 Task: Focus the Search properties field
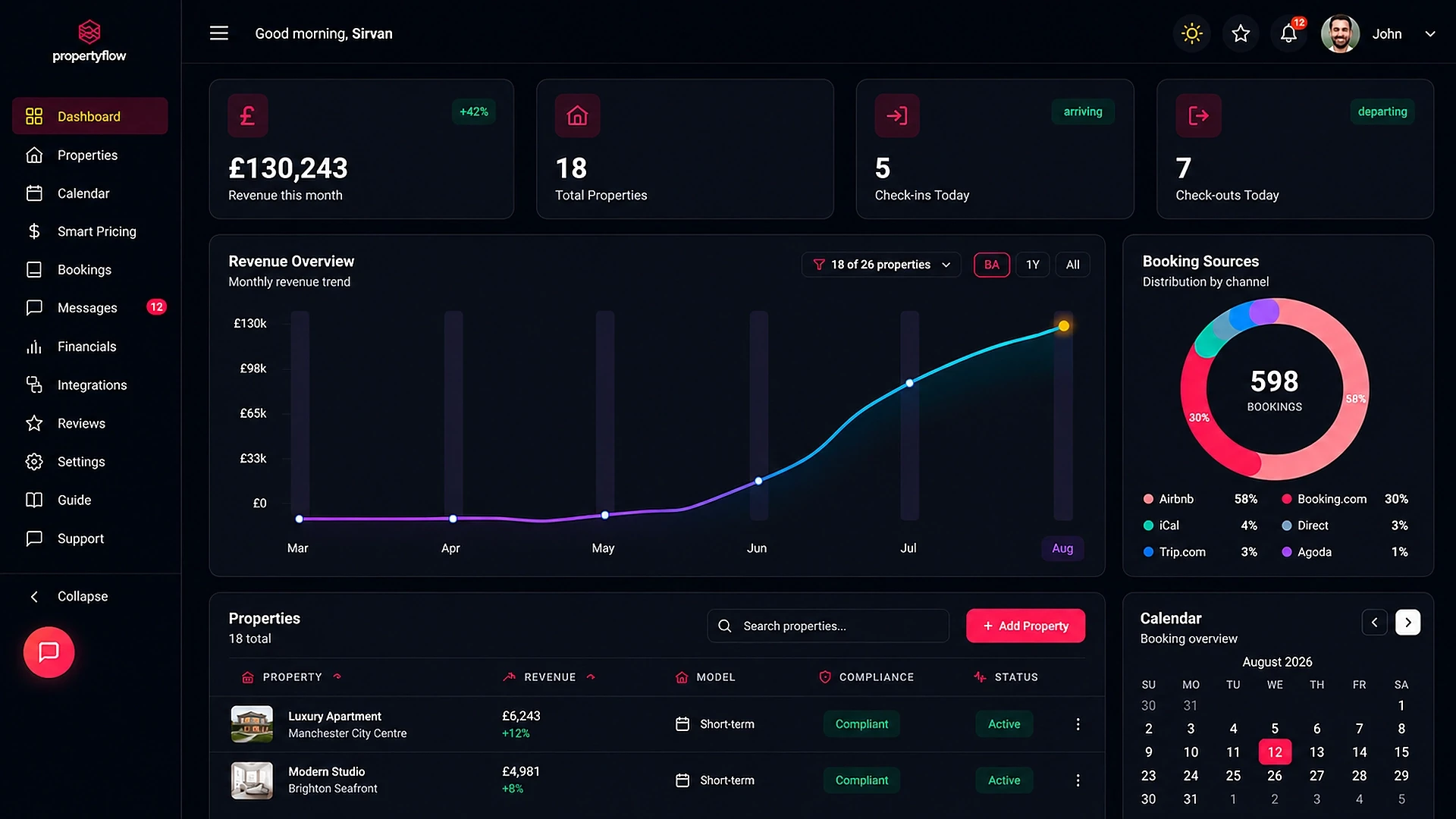pos(828,626)
